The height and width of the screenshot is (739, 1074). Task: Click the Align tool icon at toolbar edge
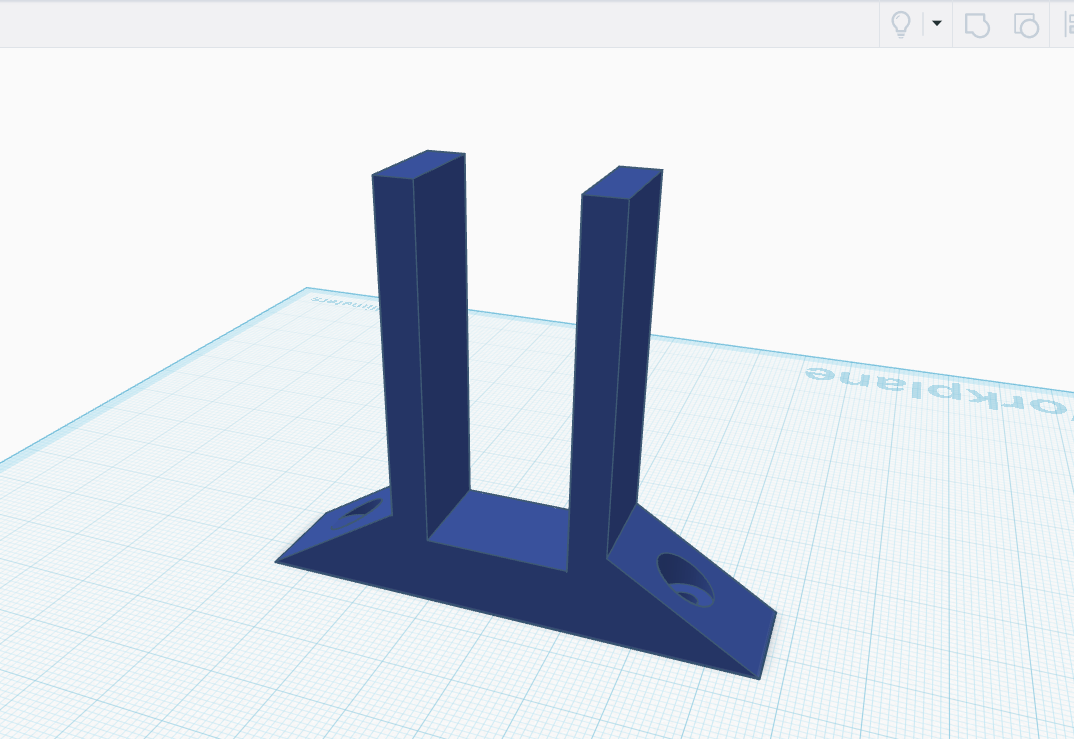click(x=1069, y=24)
